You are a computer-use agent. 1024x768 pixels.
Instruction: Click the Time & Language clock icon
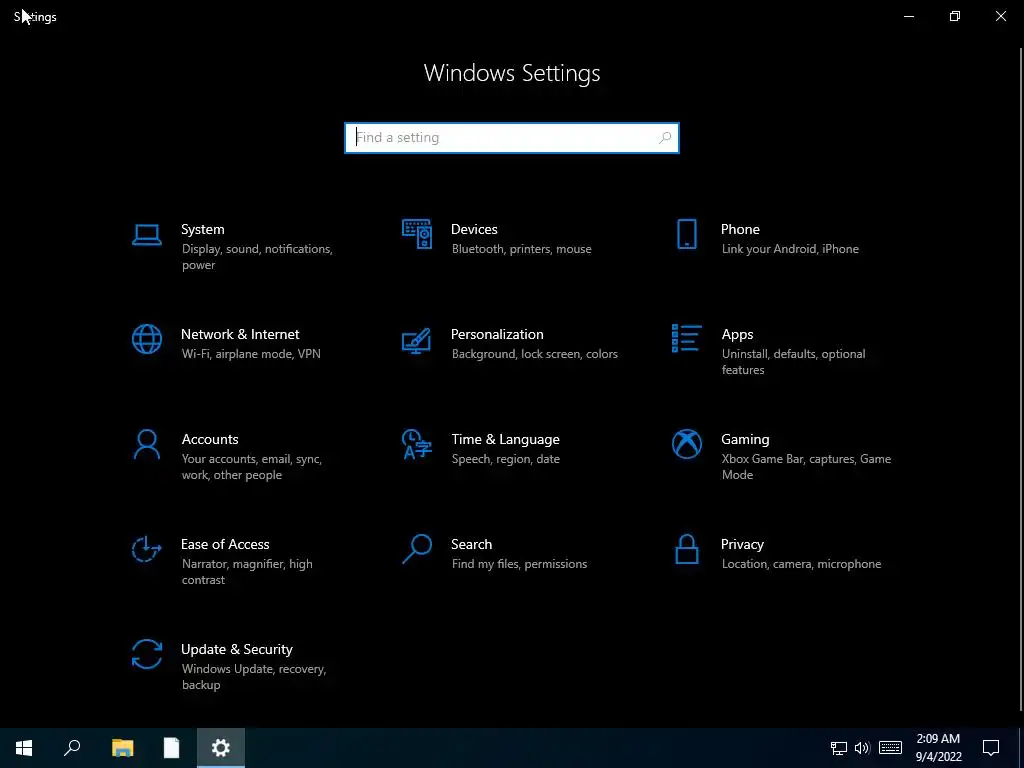[x=417, y=444]
